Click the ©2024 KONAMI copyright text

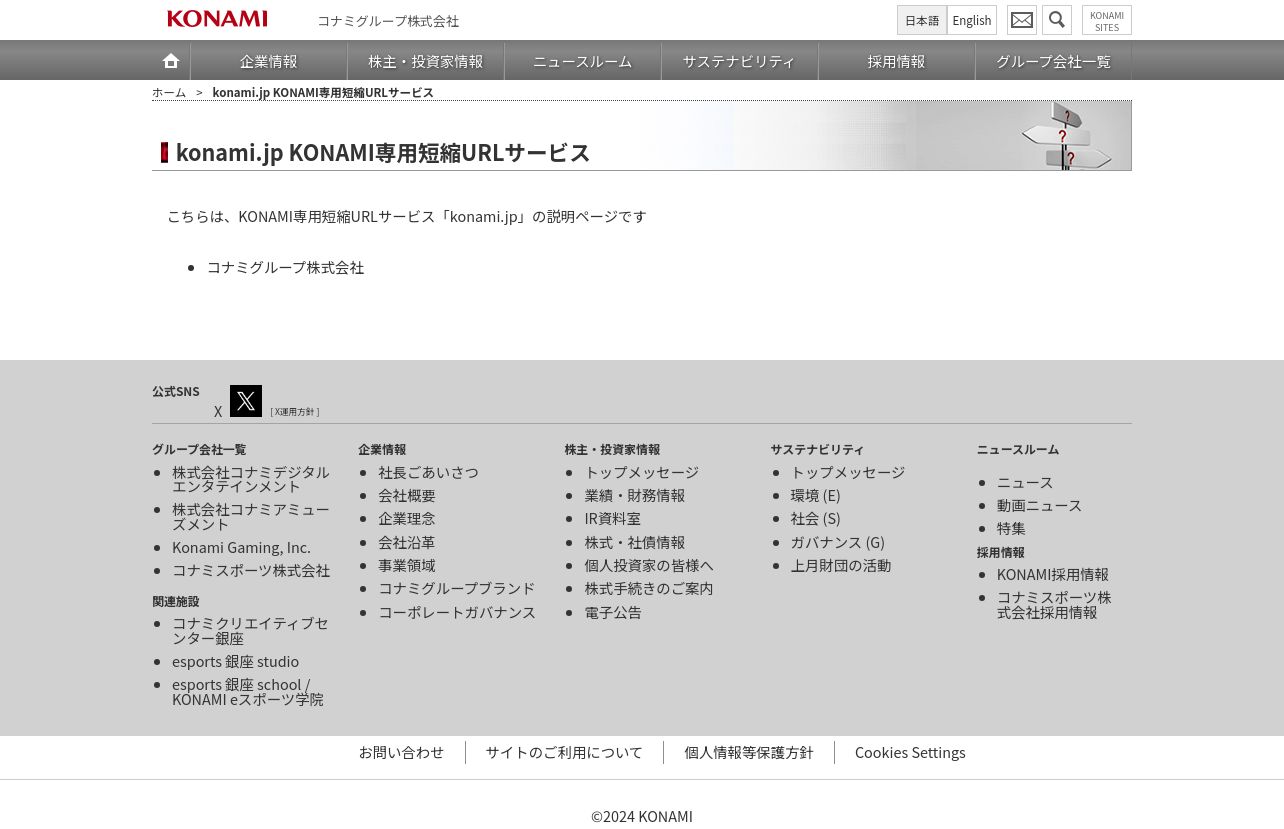pos(642,816)
